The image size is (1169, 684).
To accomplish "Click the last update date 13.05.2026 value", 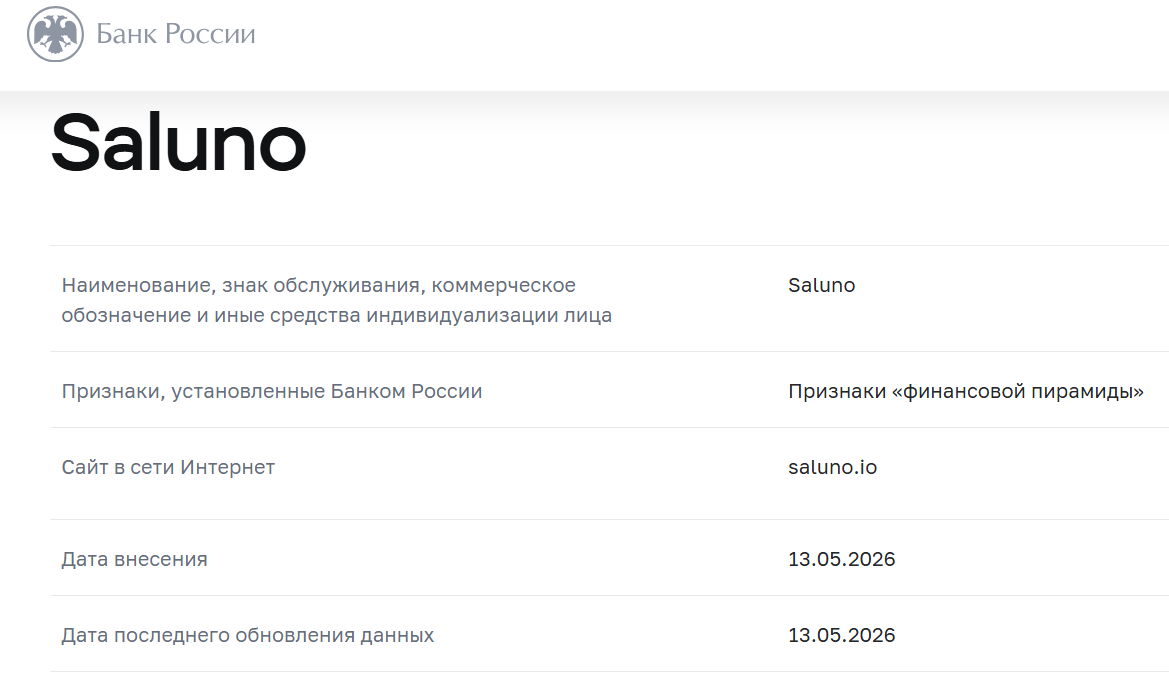I will [842, 635].
